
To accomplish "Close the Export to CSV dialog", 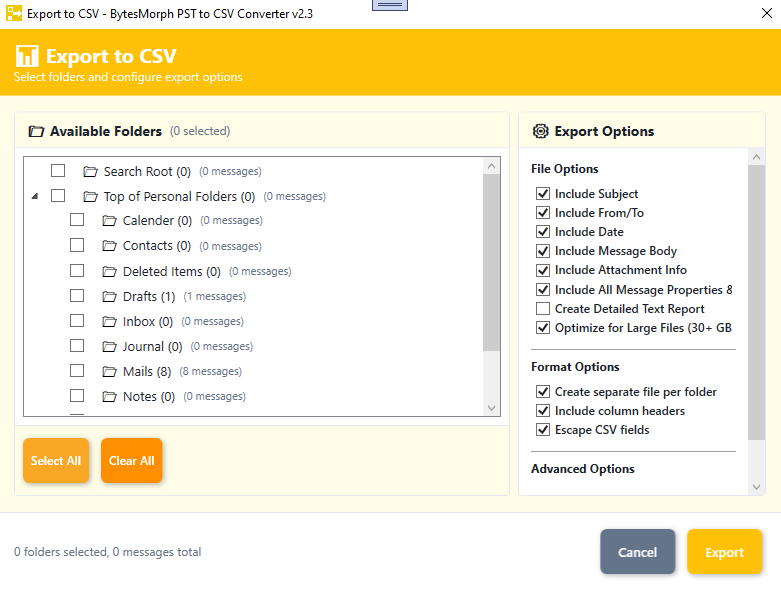I will coord(767,13).
